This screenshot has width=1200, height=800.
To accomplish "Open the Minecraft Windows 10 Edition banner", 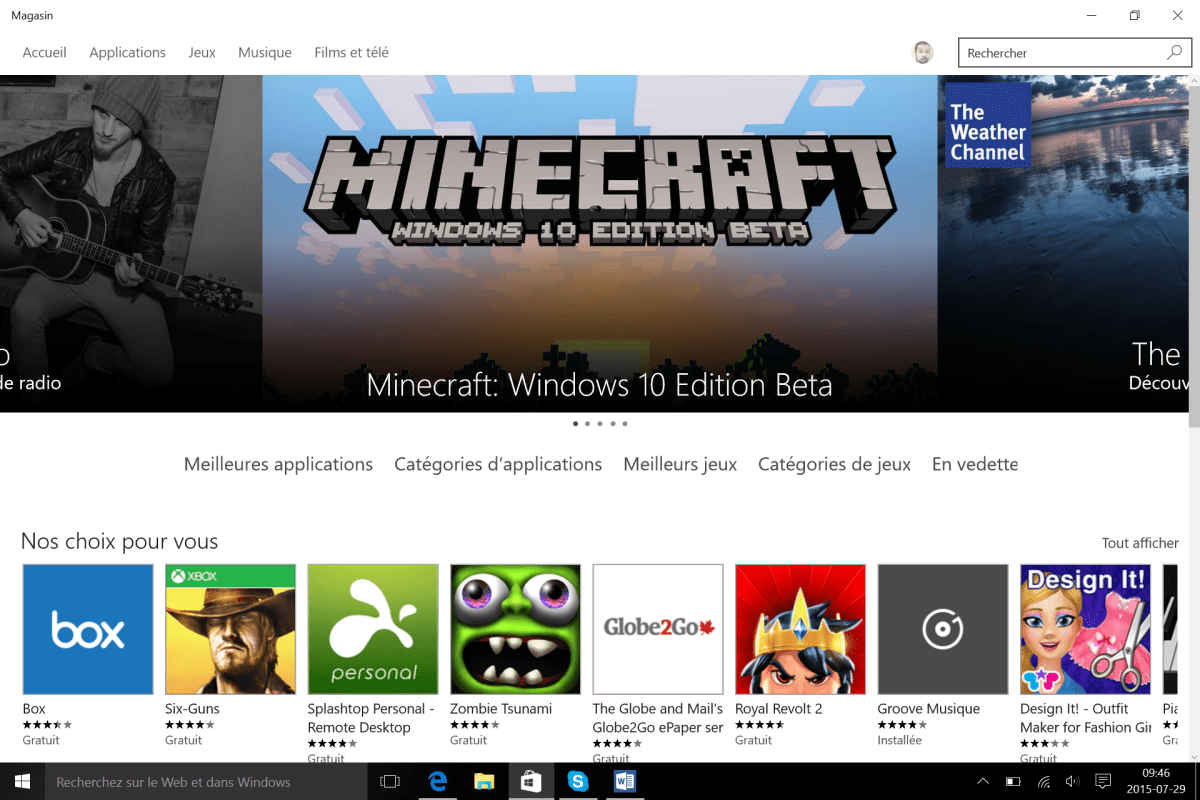I will tap(600, 243).
